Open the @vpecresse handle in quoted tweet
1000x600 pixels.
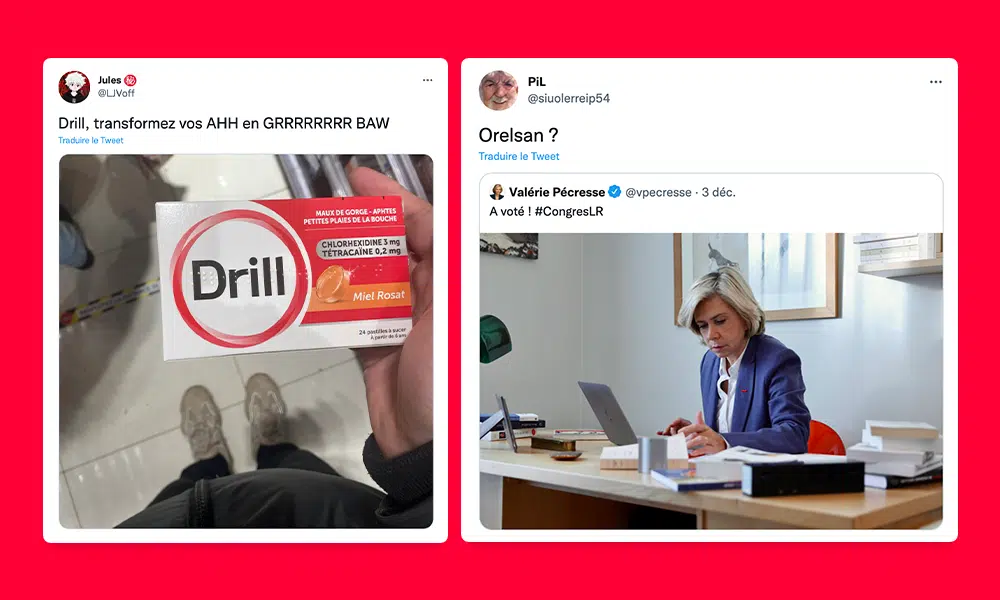[x=658, y=193]
